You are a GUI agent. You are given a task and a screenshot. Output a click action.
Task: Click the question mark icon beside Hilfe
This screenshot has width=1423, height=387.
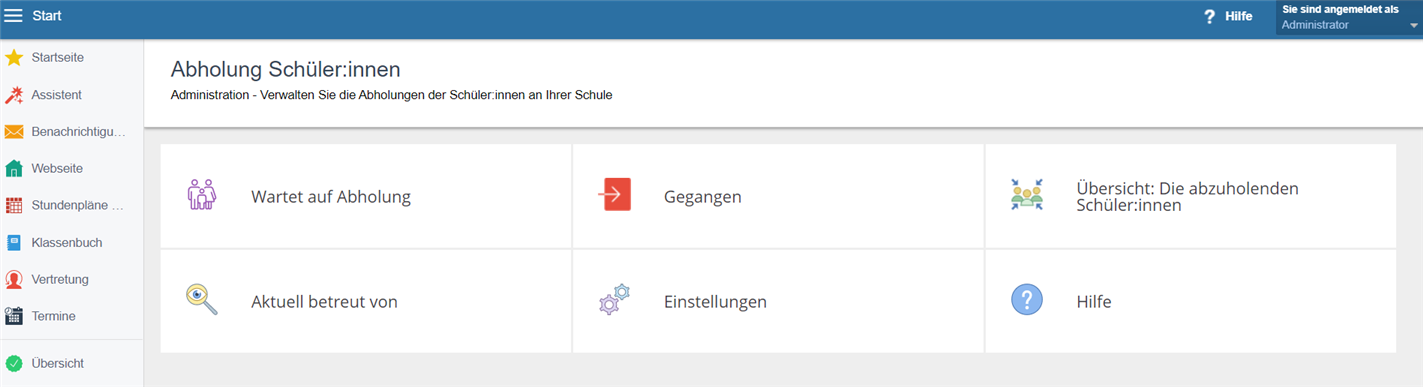pos(1209,17)
